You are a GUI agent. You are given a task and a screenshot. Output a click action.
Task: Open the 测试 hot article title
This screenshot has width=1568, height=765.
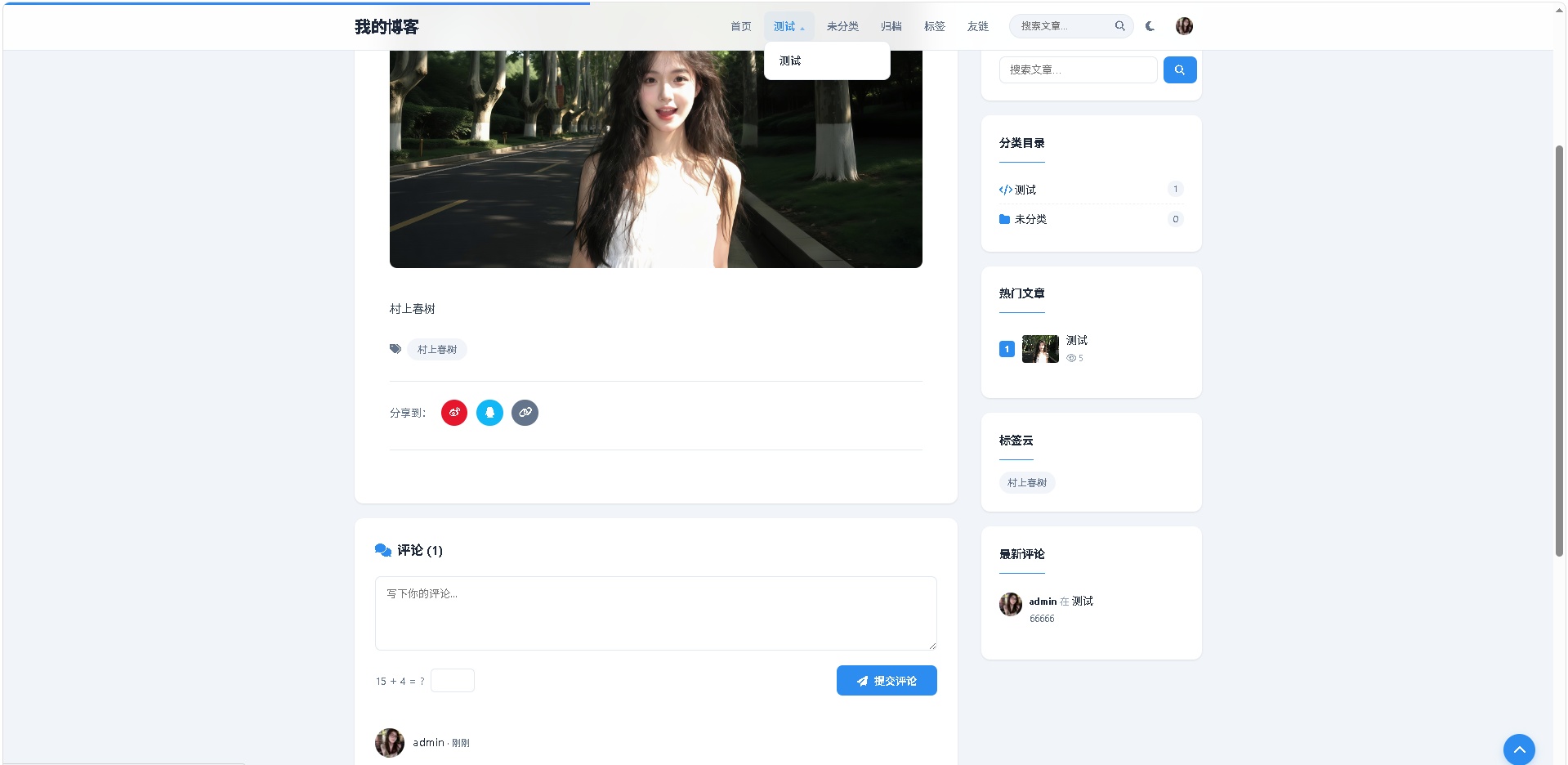[1077, 340]
